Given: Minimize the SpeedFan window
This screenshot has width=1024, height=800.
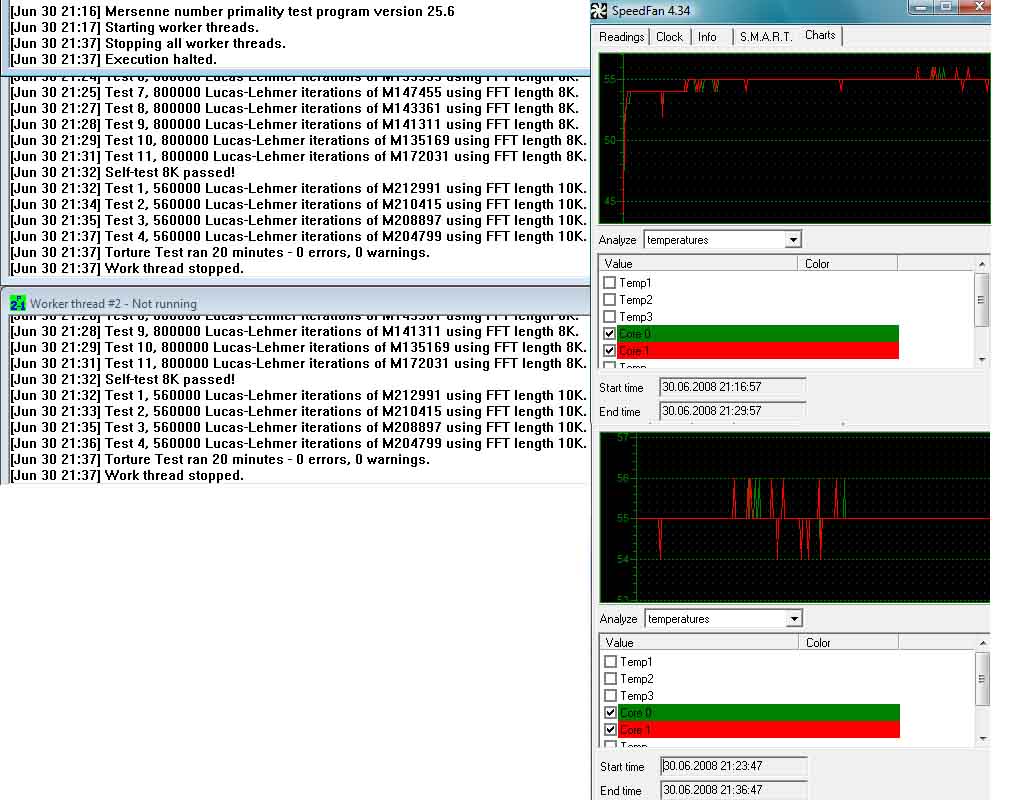Looking at the screenshot, I should pyautogui.click(x=921, y=7).
